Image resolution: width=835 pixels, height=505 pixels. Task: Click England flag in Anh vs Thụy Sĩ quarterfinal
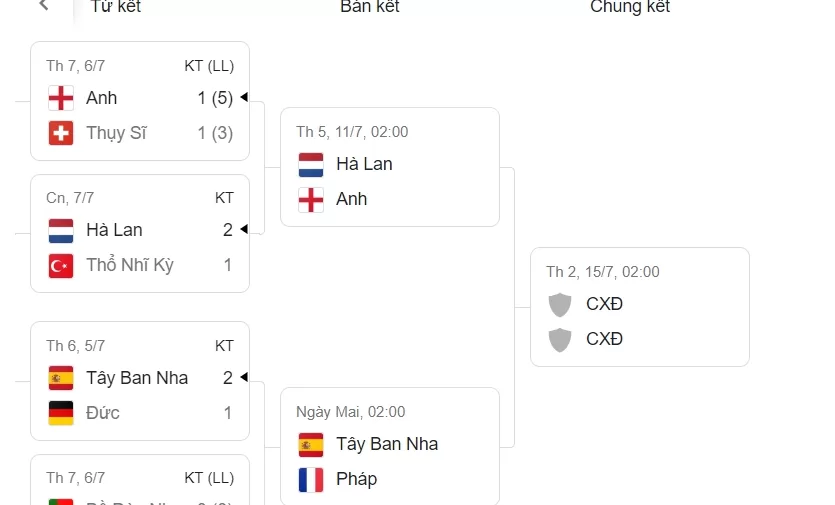pos(61,98)
